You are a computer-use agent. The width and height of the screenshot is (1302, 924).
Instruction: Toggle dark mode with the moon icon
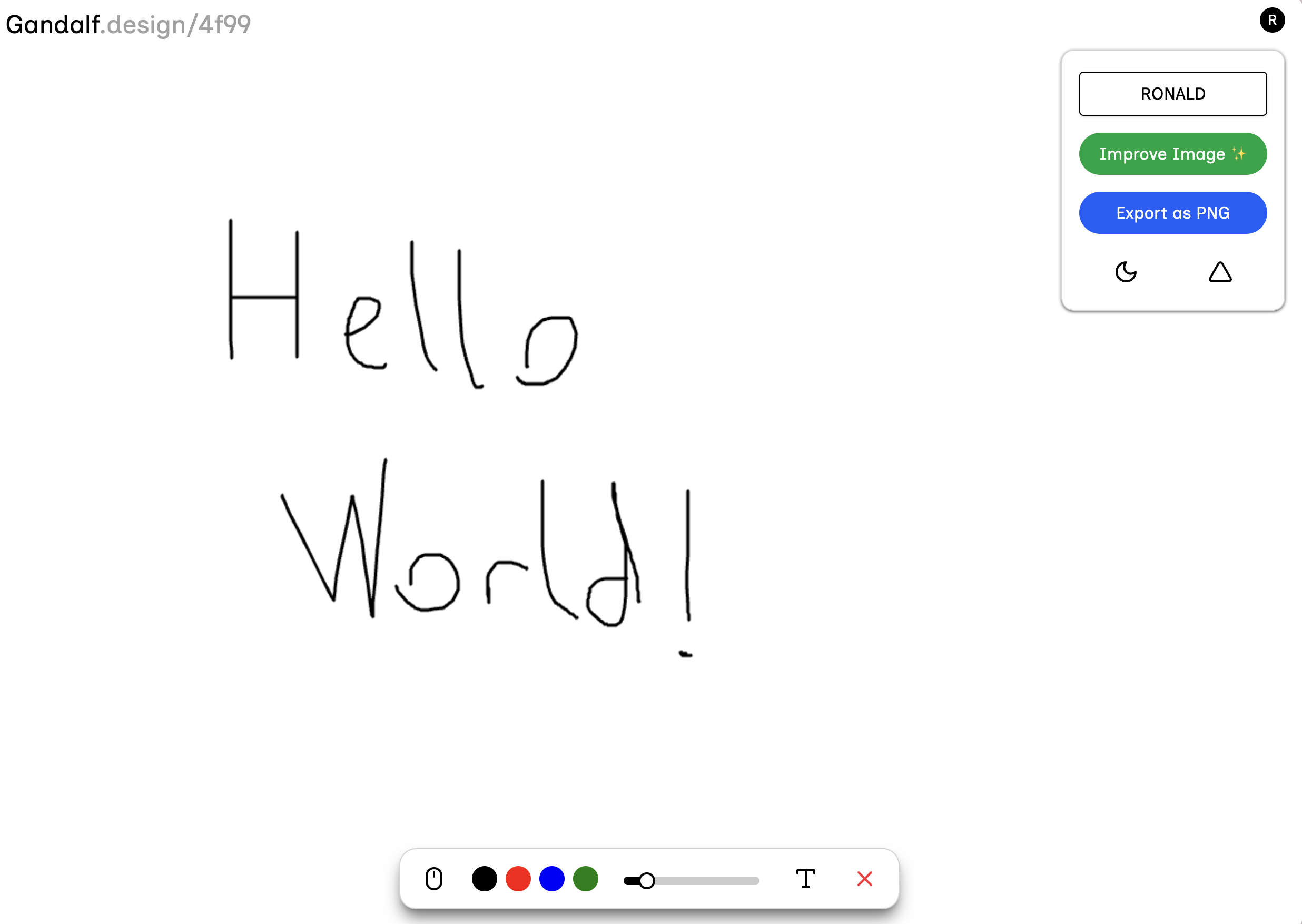[1125, 272]
